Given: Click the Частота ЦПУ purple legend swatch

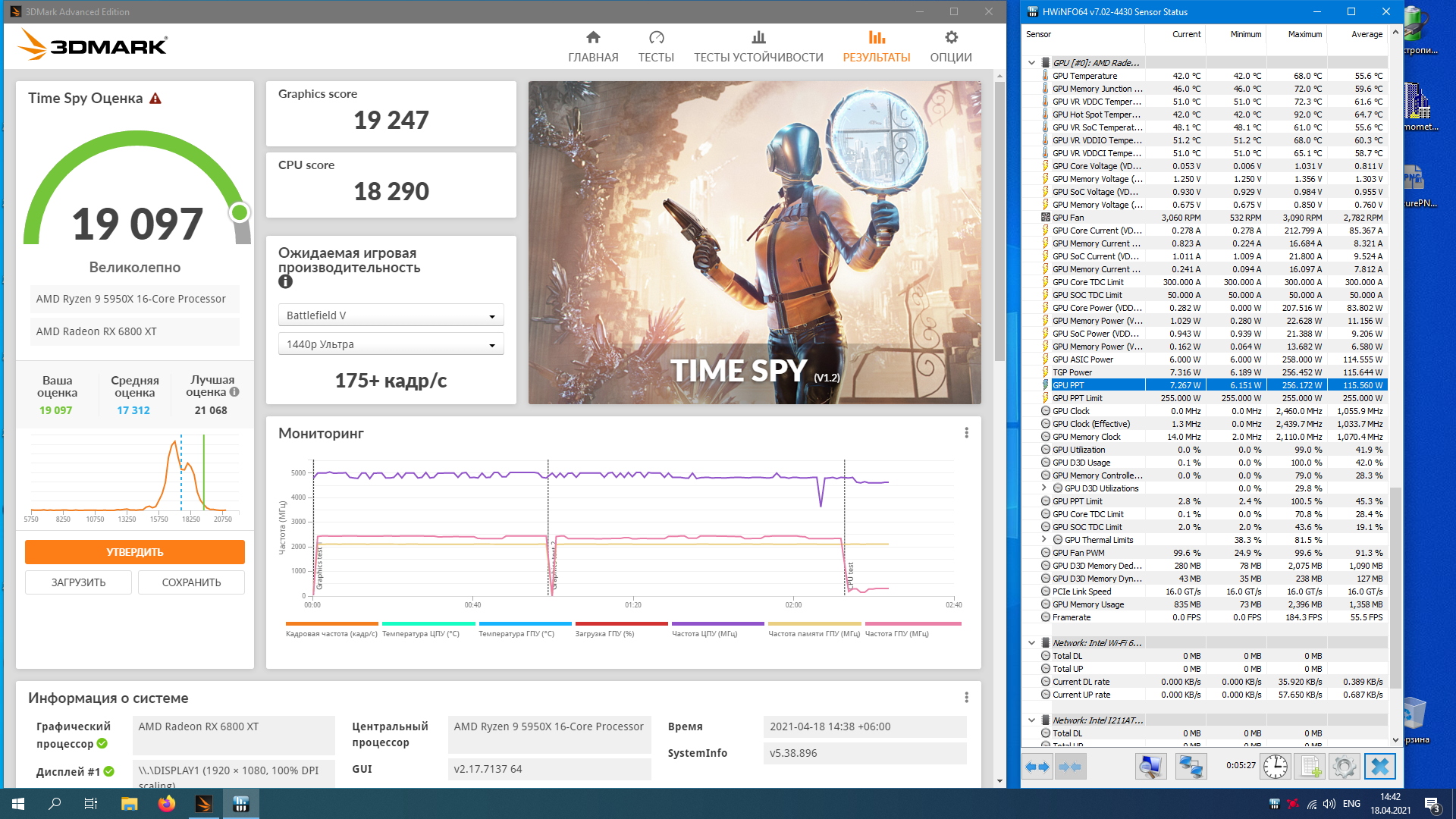Looking at the screenshot, I should (717, 624).
